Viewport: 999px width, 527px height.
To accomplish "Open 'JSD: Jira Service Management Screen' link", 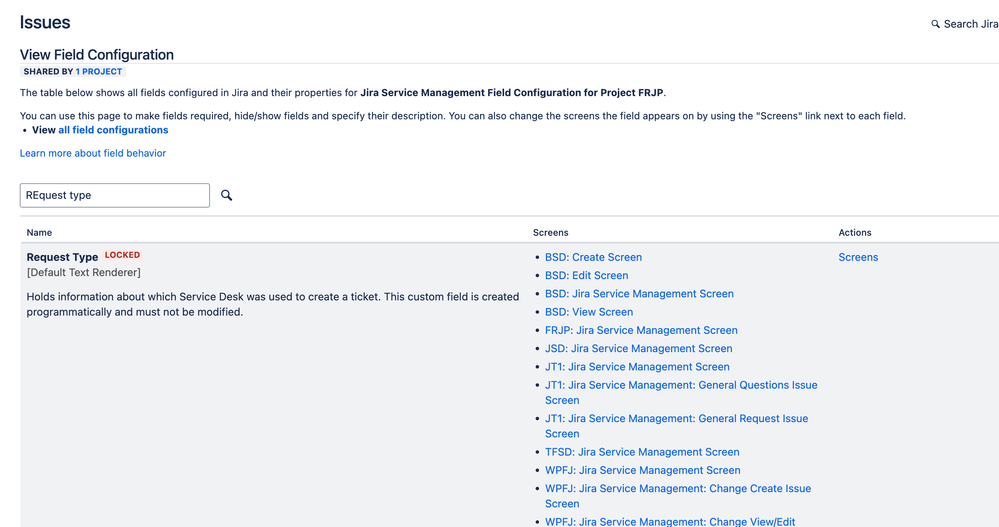I will (x=638, y=349).
